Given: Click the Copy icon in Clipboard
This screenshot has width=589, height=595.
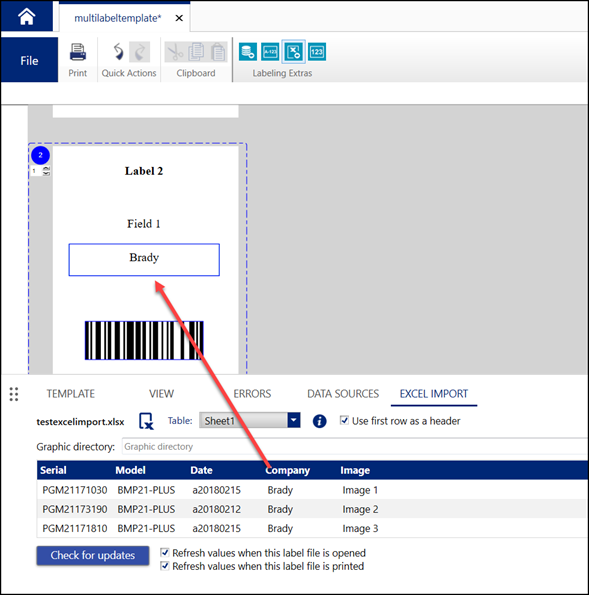Looking at the screenshot, I should click(x=196, y=52).
